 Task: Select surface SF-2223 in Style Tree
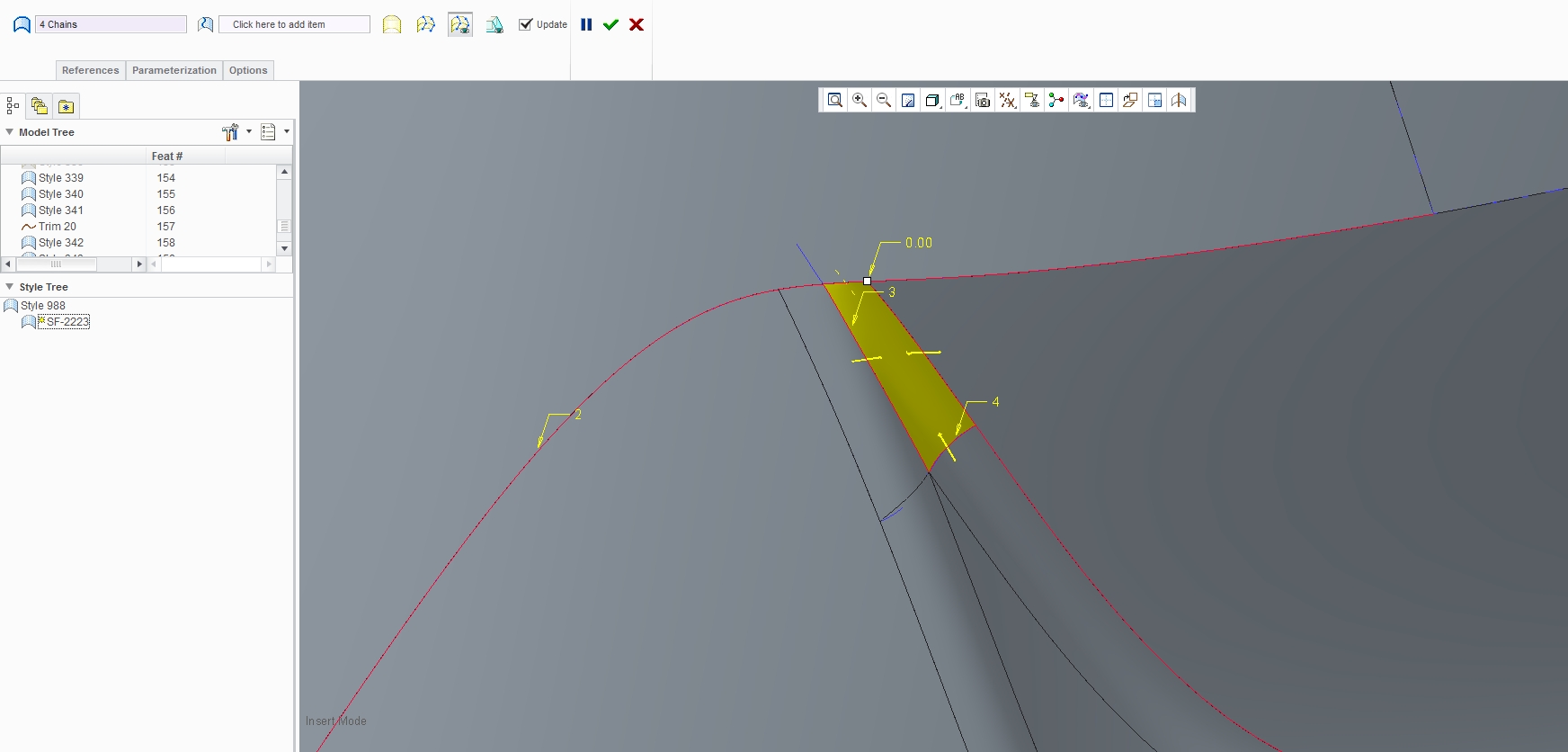pyautogui.click(x=67, y=322)
